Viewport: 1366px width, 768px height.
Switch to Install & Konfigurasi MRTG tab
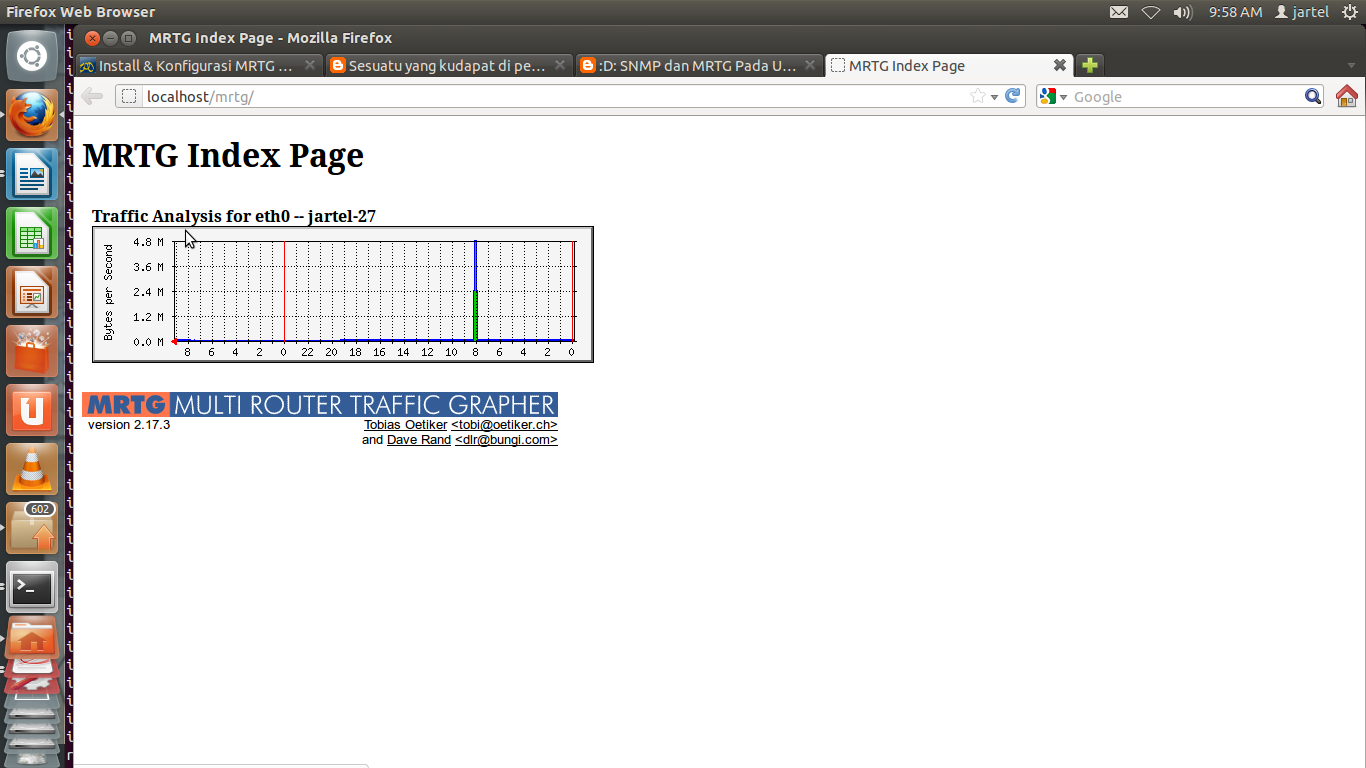pos(197,66)
